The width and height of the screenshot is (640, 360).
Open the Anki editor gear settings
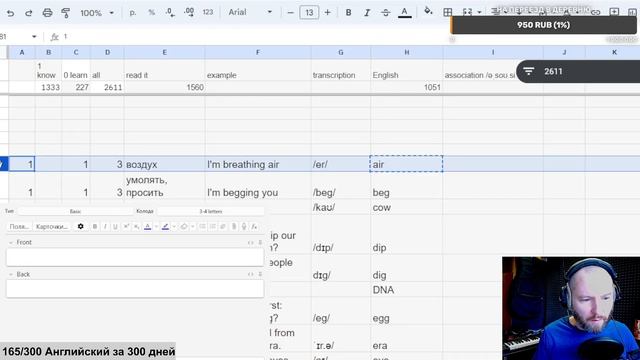tap(80, 227)
